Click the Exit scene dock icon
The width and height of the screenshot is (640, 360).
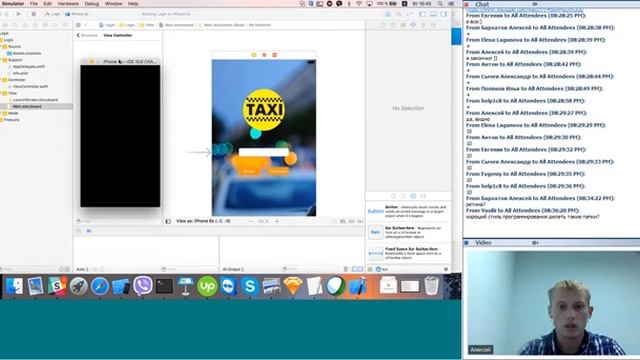coord(274,55)
